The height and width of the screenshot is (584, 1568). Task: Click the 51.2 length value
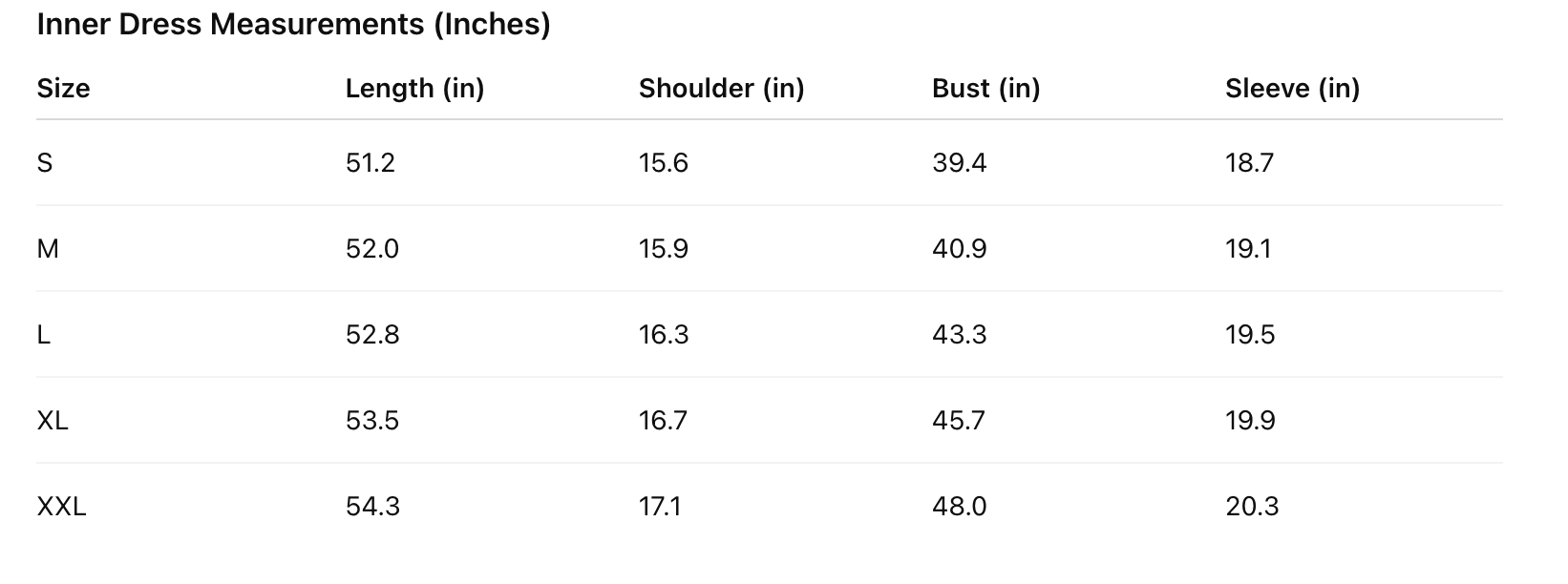click(370, 163)
